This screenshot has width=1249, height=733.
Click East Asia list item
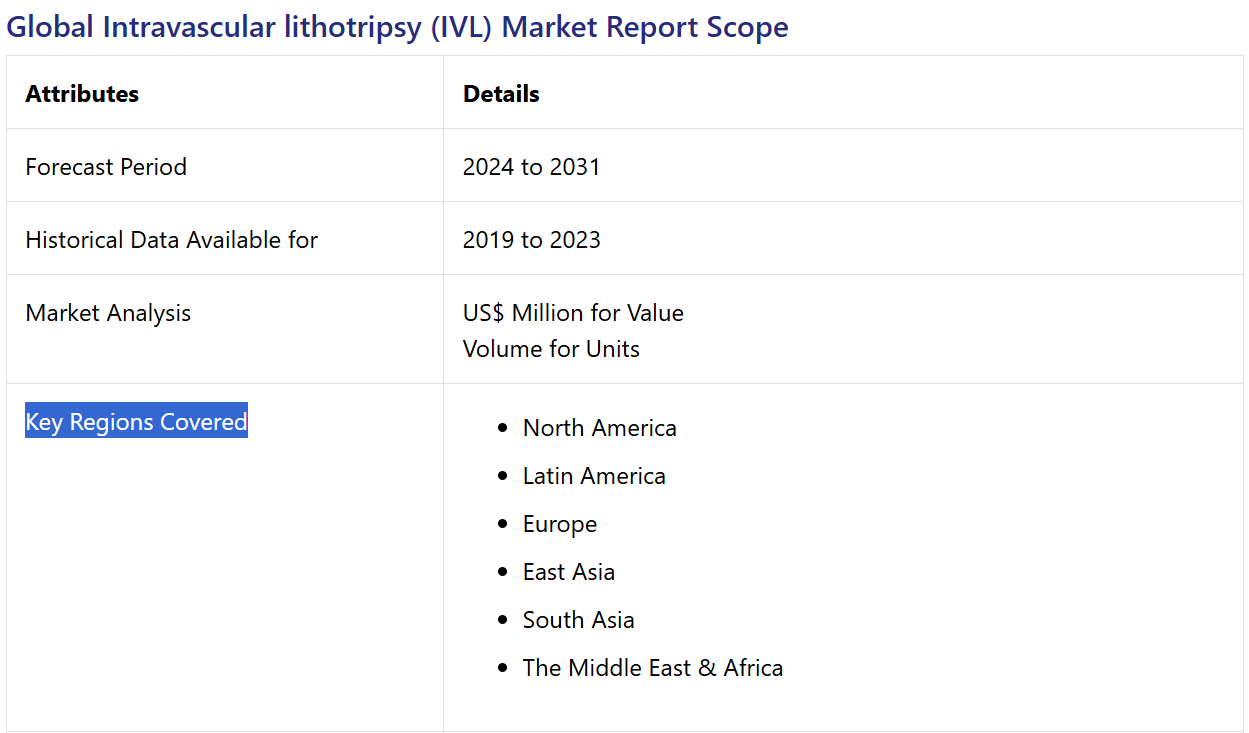point(569,572)
